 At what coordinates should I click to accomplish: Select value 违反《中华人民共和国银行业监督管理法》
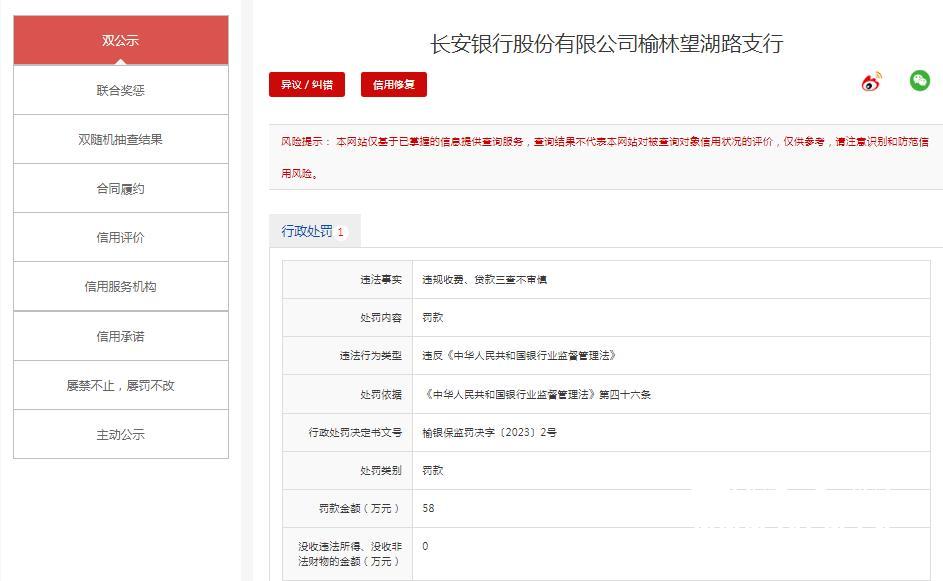click(519, 355)
